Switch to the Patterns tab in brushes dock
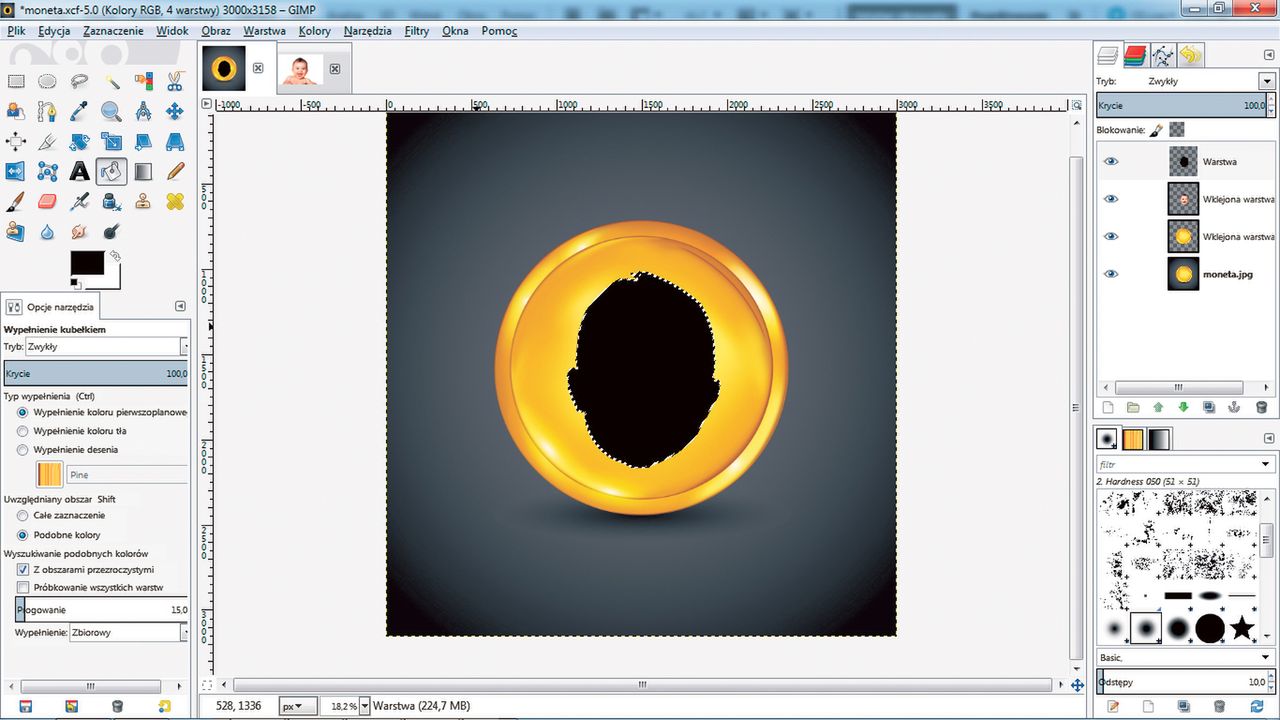1280x720 pixels. [1133, 439]
